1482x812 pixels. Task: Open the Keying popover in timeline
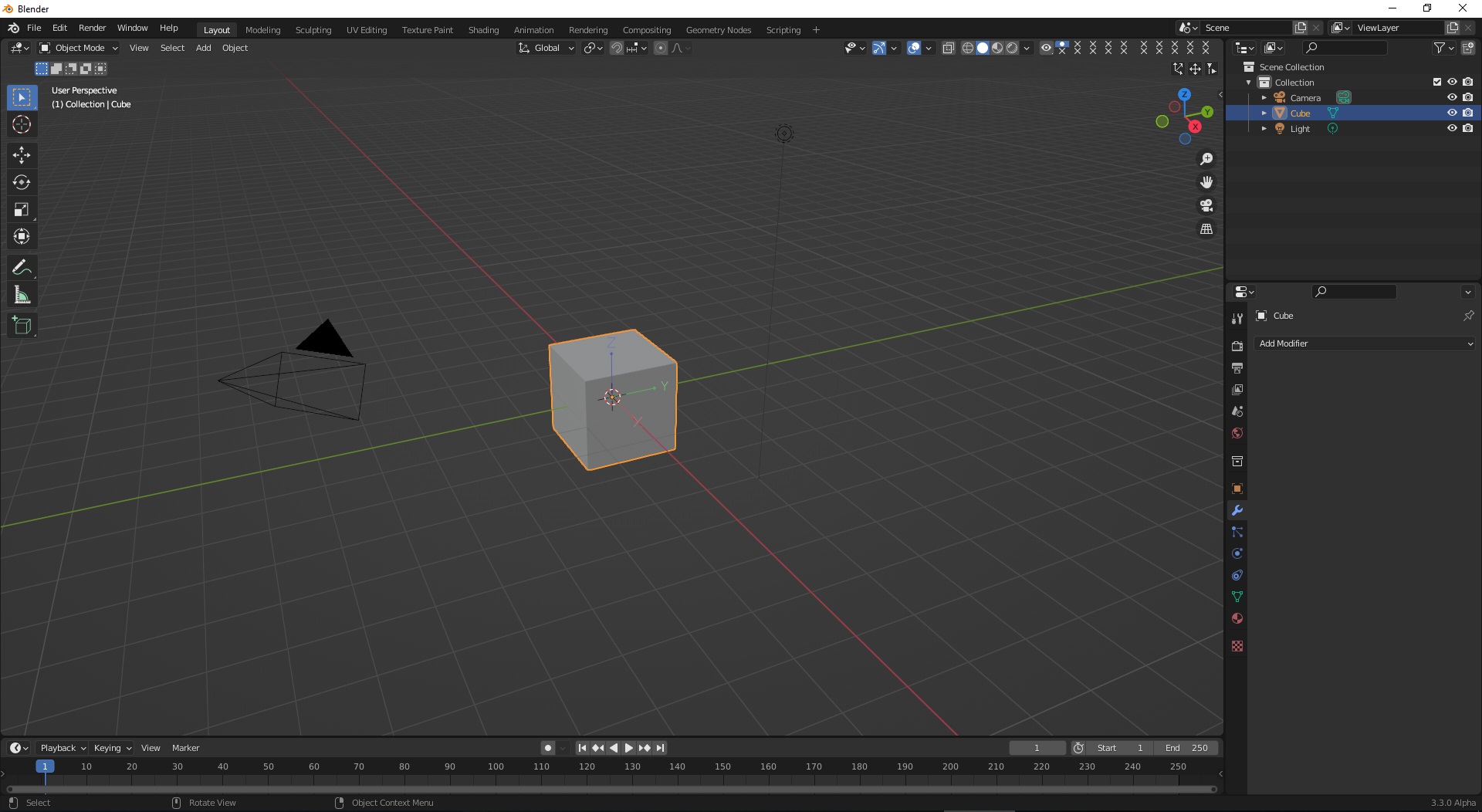112,748
